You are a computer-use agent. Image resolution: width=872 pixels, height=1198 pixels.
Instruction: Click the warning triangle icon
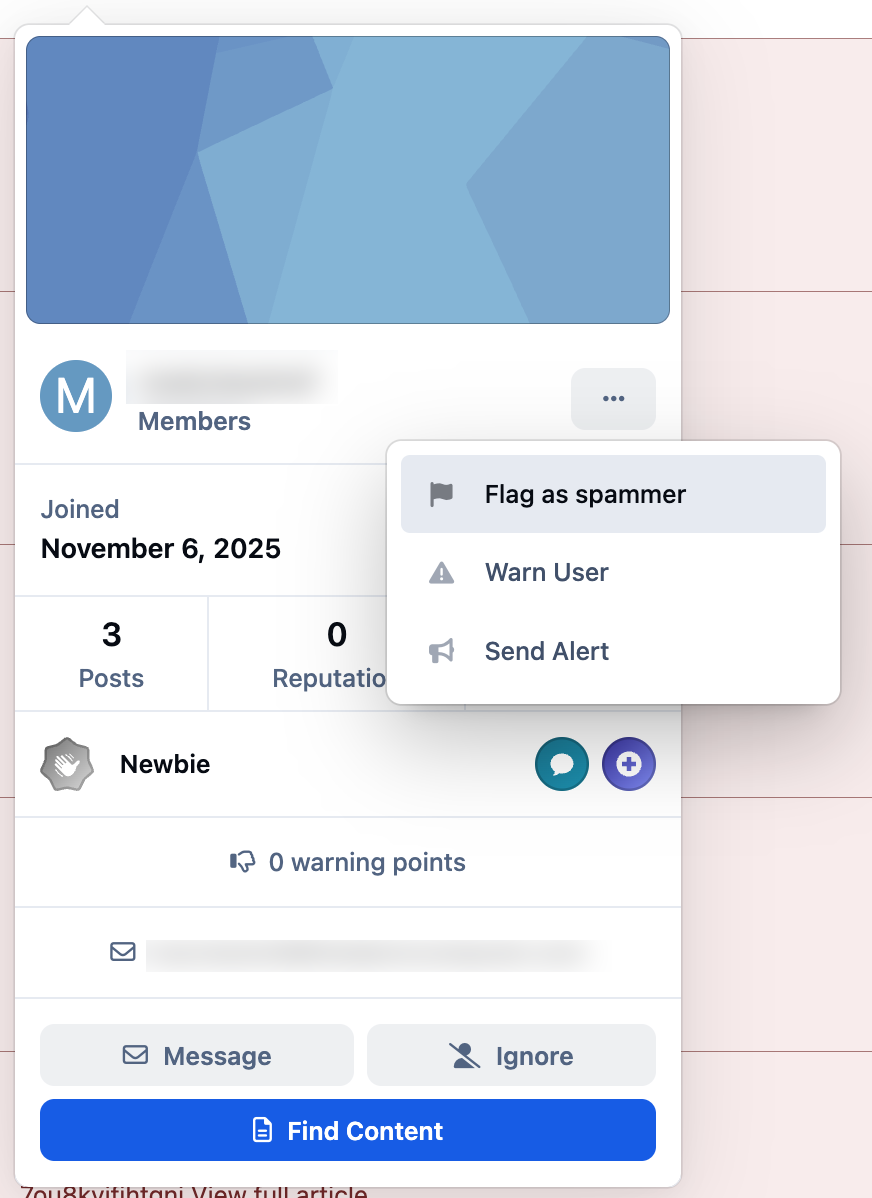[441, 572]
